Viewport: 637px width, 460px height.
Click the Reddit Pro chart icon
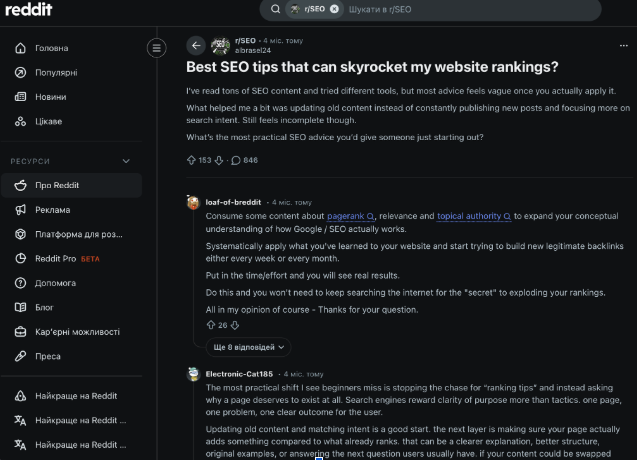(x=20, y=258)
